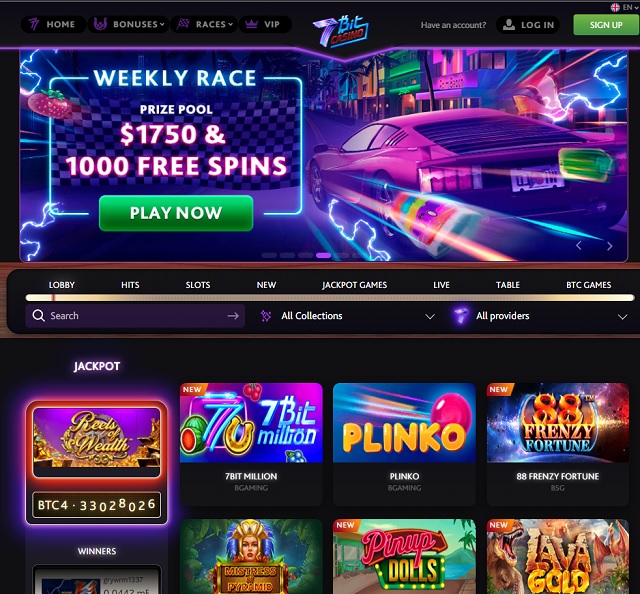Click the user icon on Log In

509,24
